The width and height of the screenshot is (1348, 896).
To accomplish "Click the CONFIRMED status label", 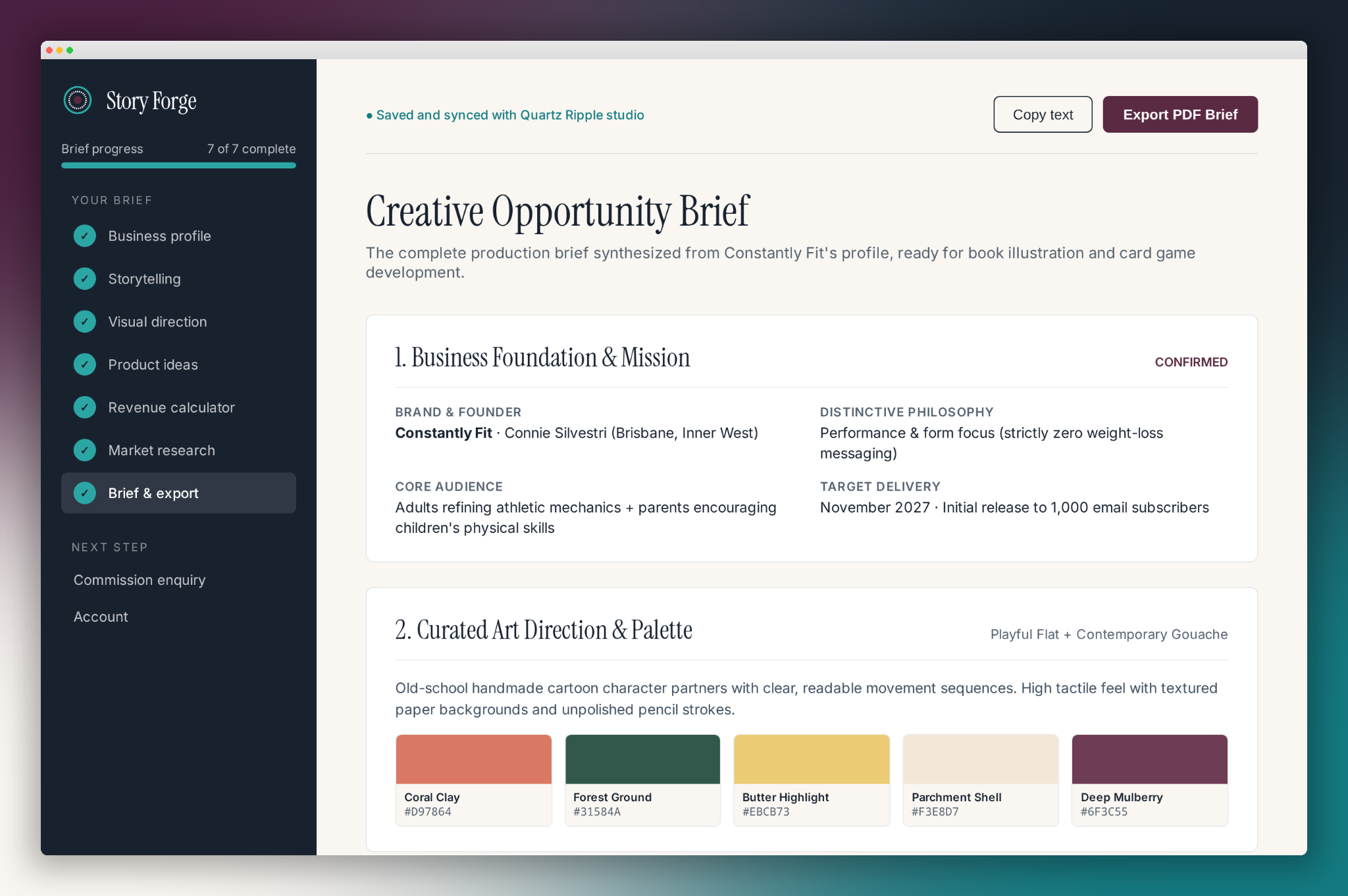I will point(1191,362).
